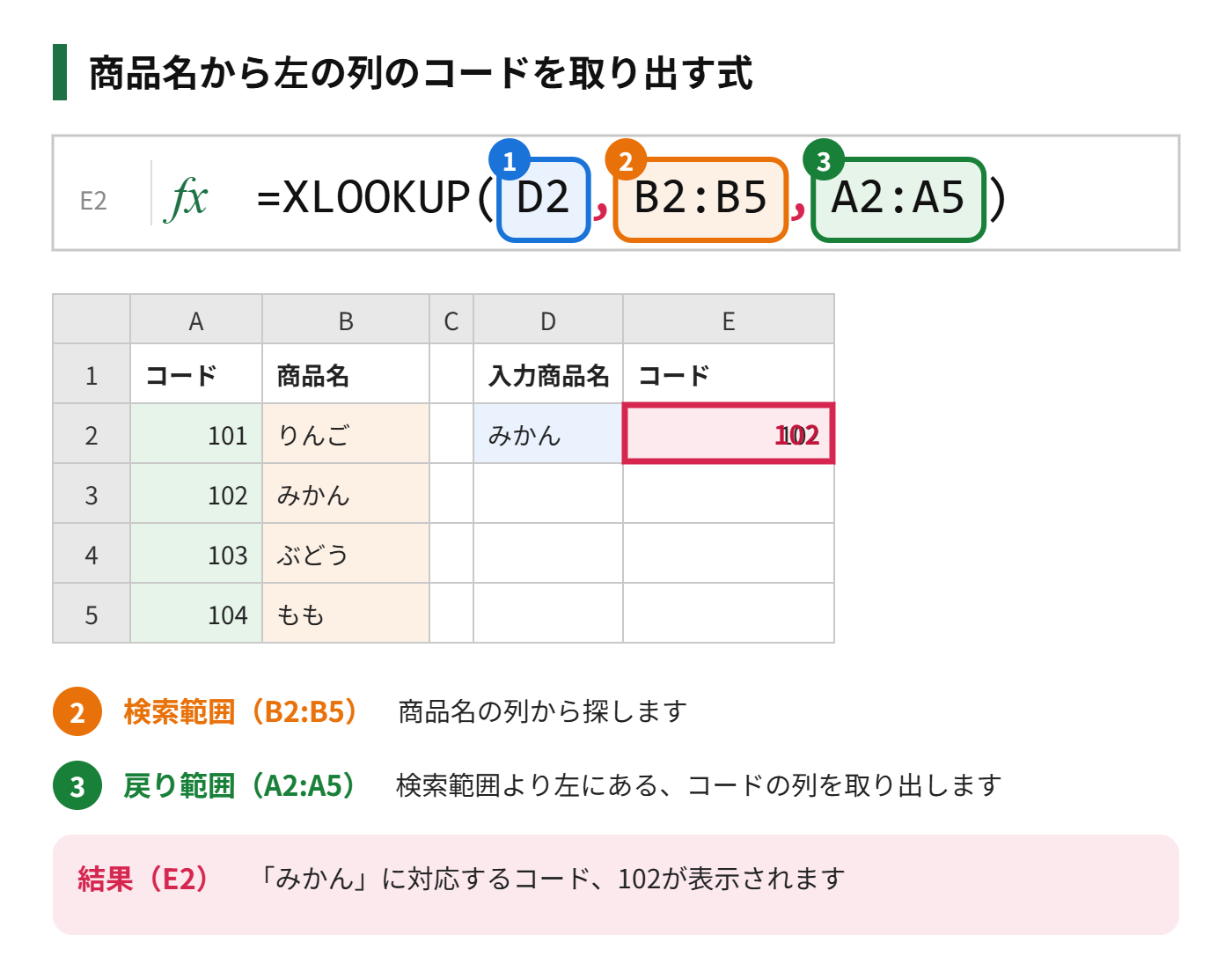
Task: Select the みかん cell in column B
Action: click(x=346, y=494)
